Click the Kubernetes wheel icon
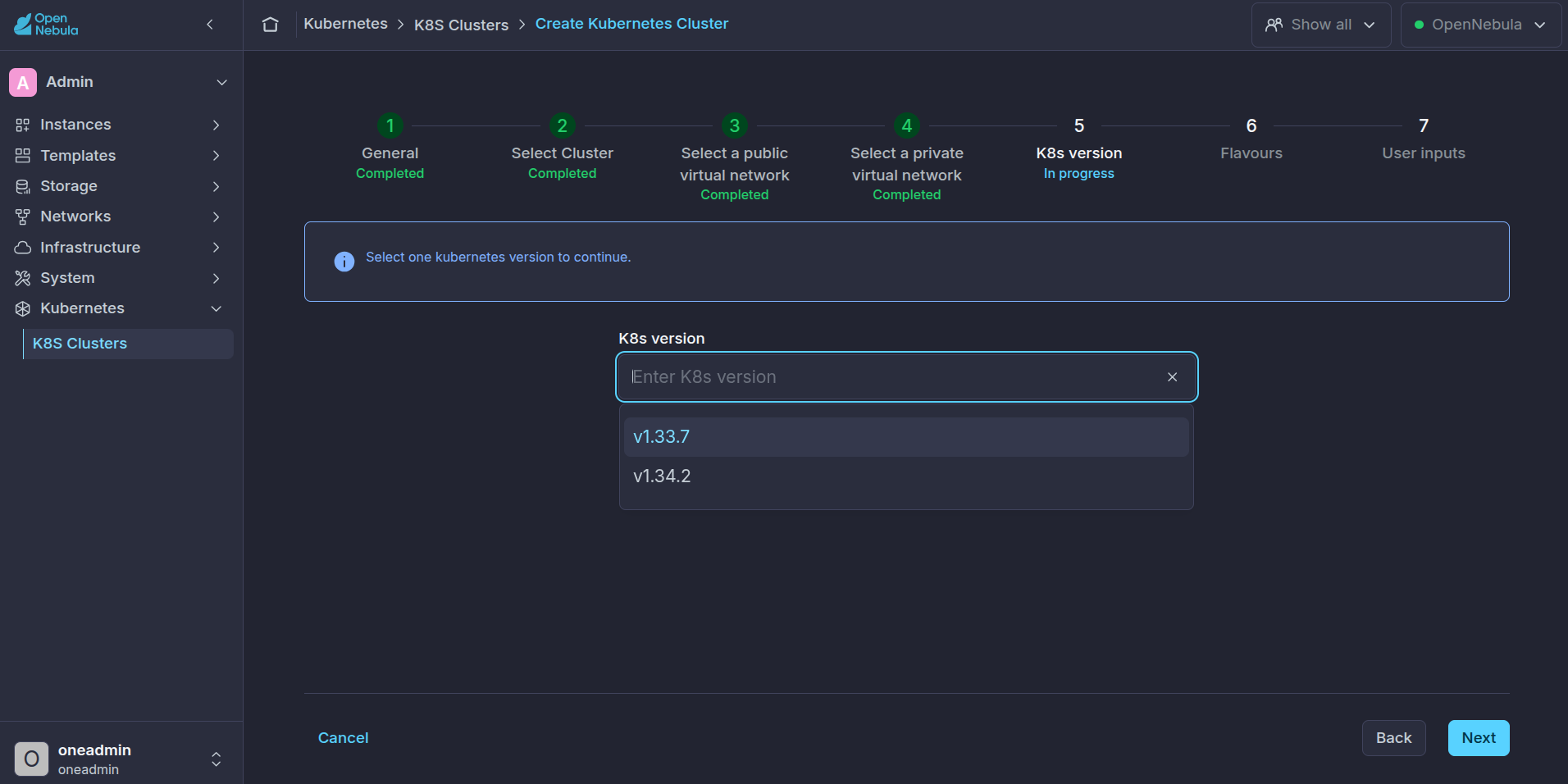 point(23,308)
